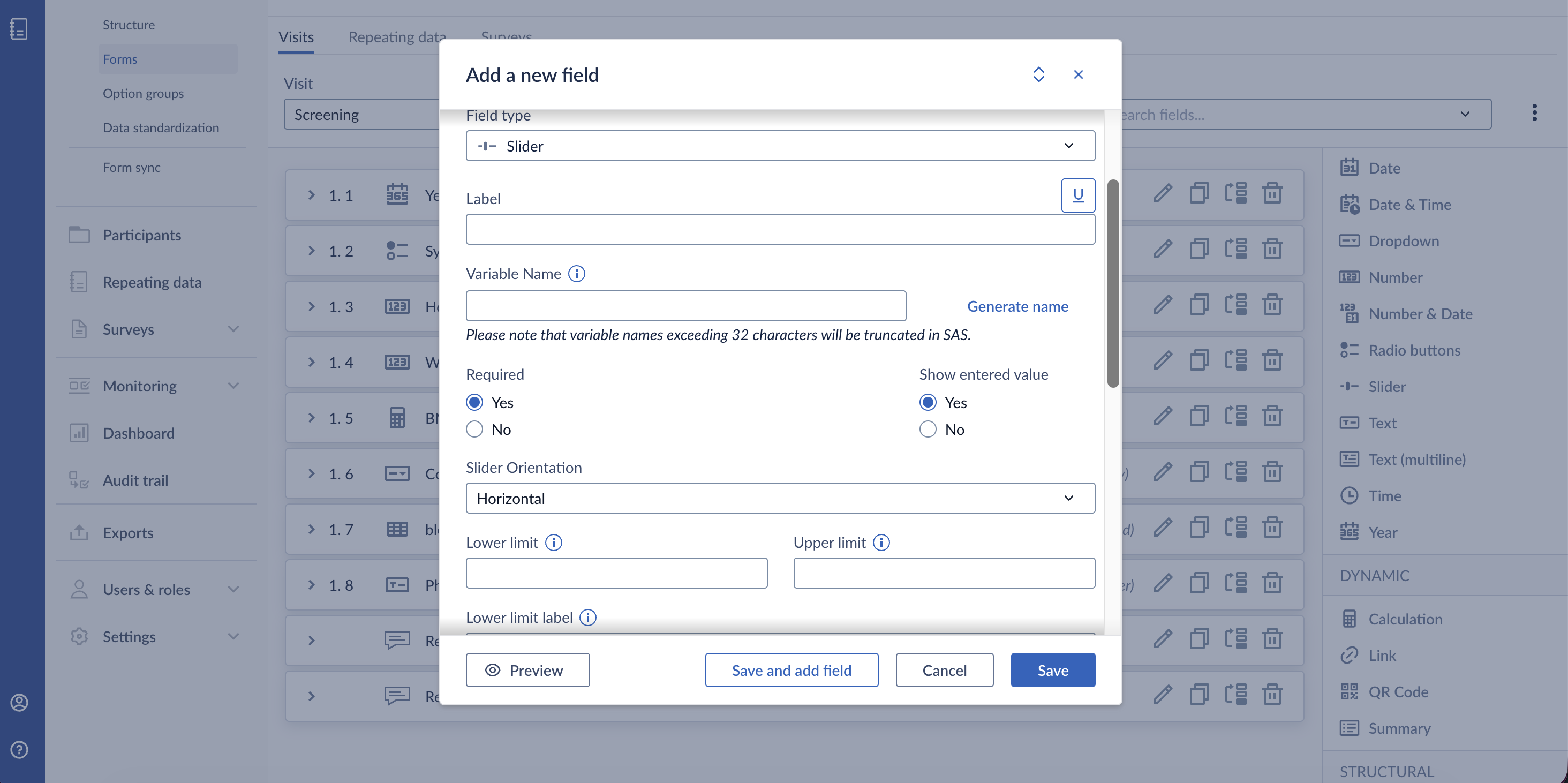Click the Generate name link
The width and height of the screenshot is (1568, 783).
1017,306
